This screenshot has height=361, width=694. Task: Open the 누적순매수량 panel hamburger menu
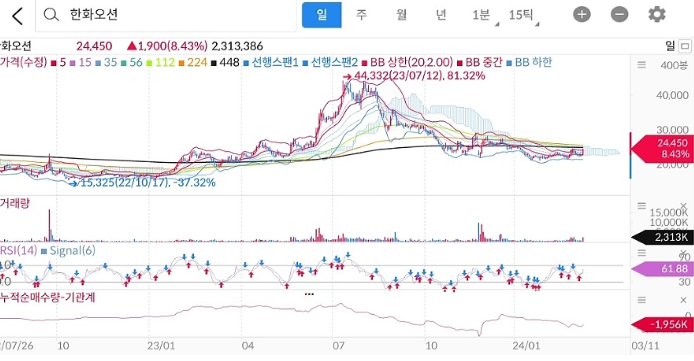pos(641,300)
